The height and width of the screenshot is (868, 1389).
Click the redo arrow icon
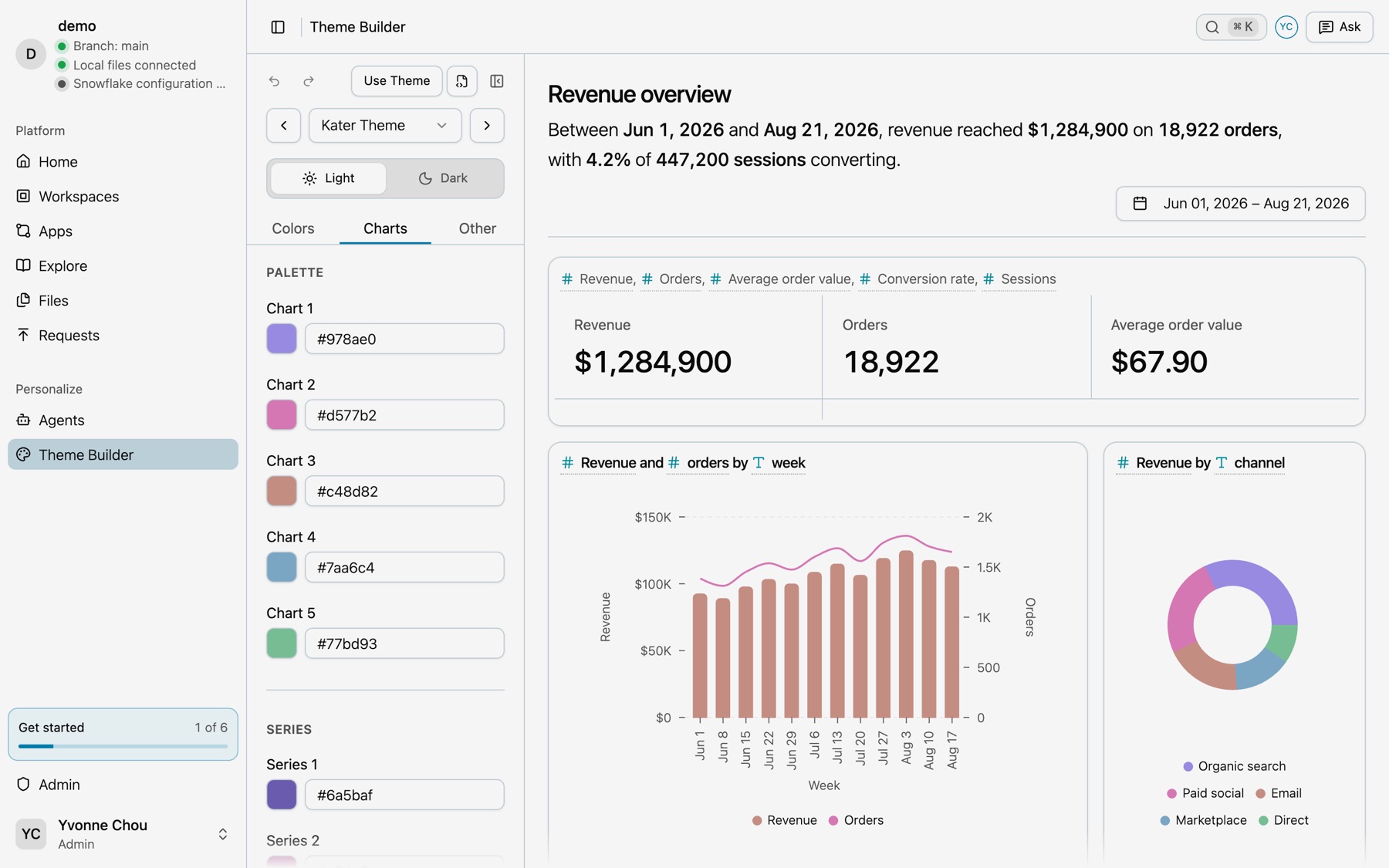pos(309,81)
